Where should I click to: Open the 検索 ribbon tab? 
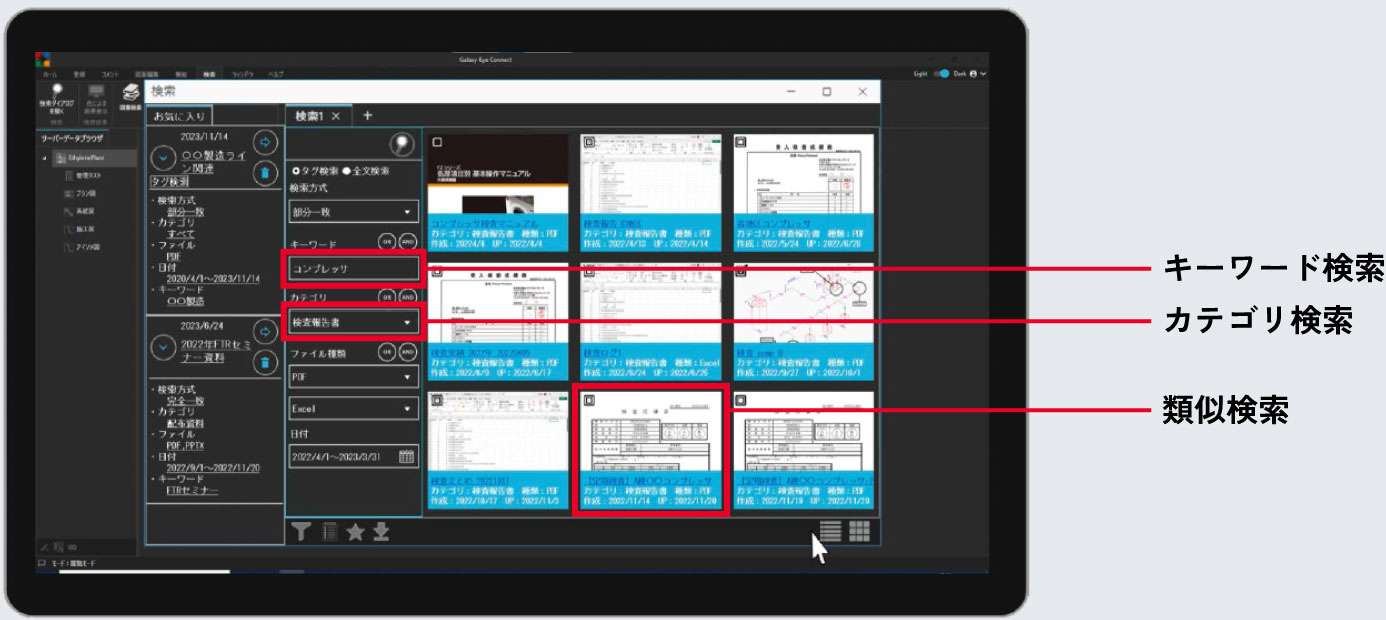pyautogui.click(x=209, y=75)
